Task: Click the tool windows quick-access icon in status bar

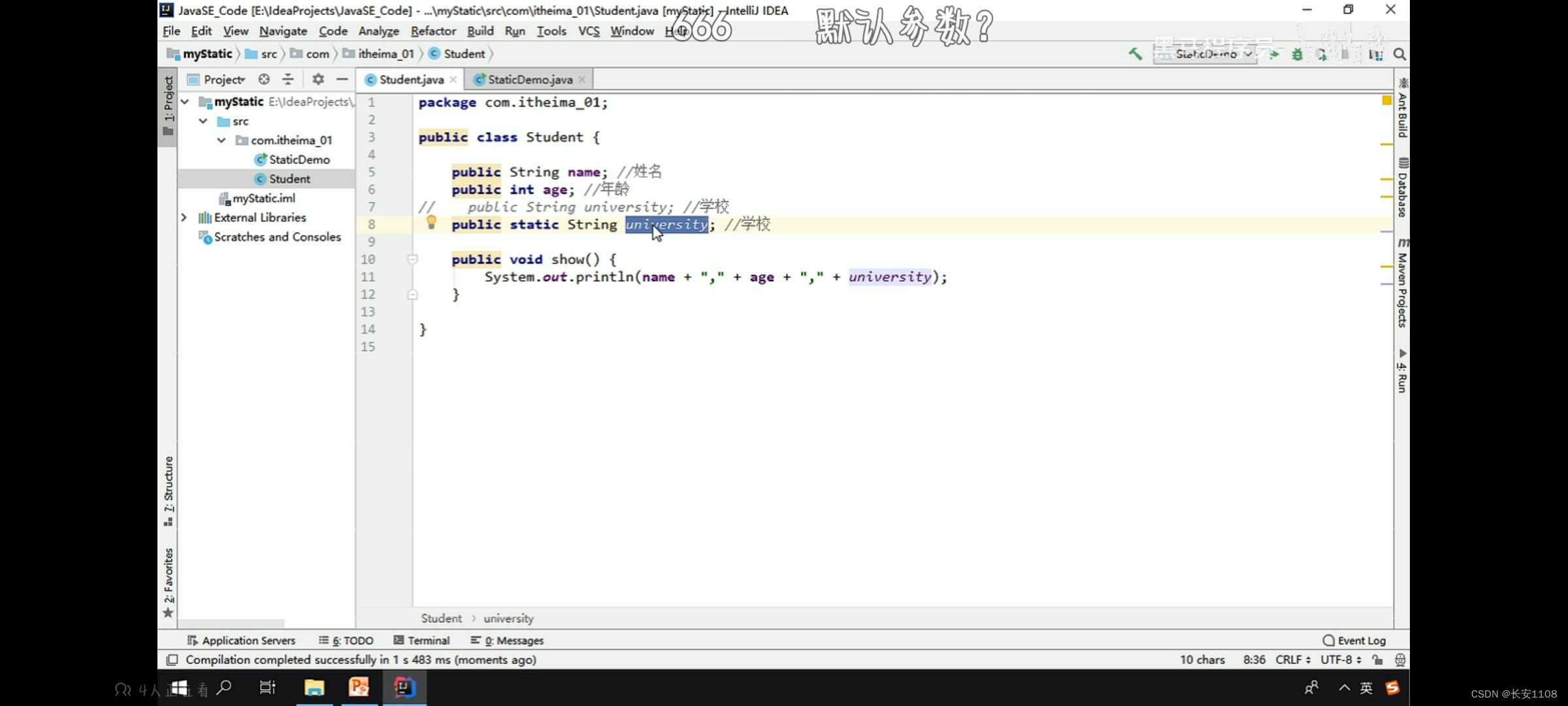Action: pyautogui.click(x=172, y=660)
